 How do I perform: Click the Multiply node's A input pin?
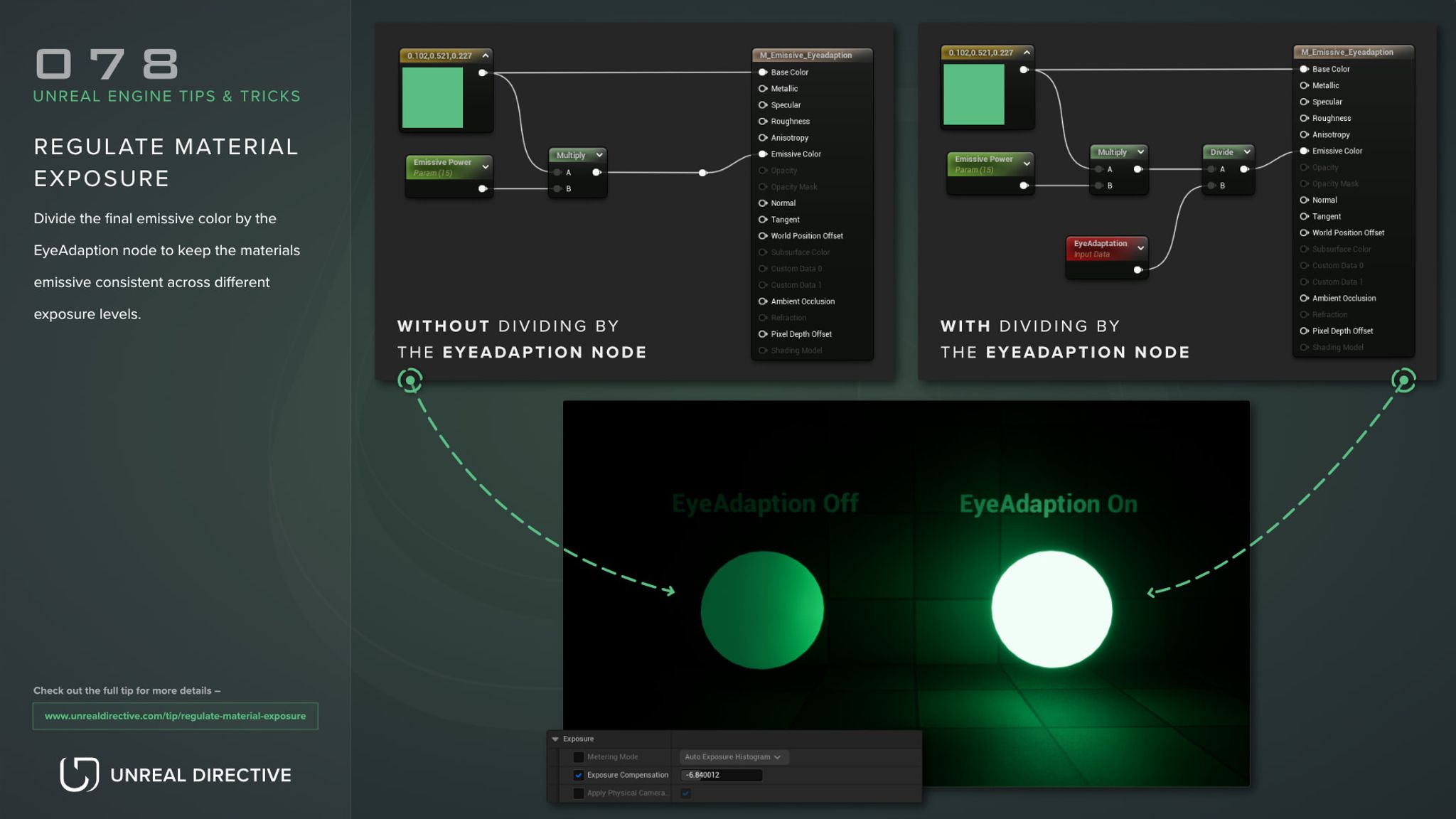(x=556, y=171)
